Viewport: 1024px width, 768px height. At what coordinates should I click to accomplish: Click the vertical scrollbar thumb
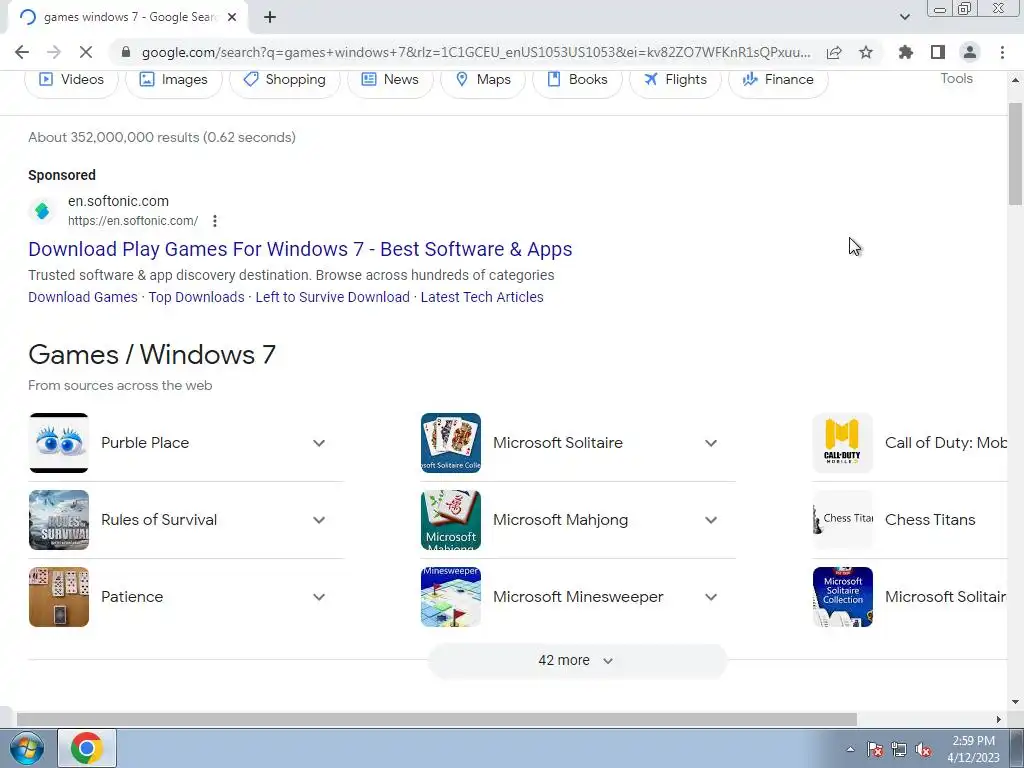click(1016, 154)
